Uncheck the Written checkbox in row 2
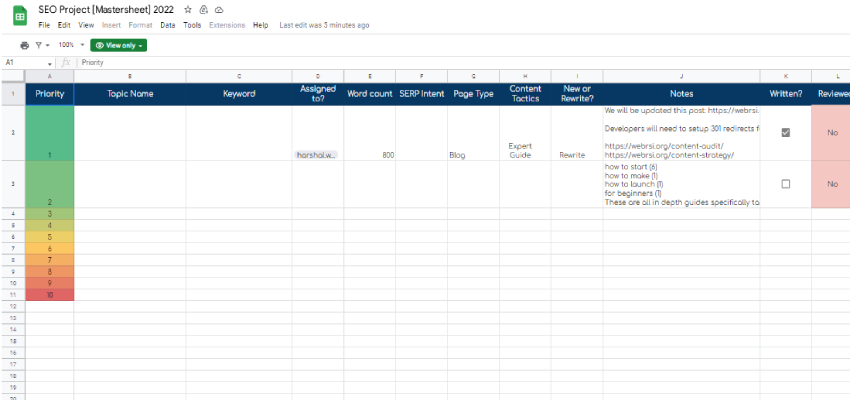 (785, 132)
